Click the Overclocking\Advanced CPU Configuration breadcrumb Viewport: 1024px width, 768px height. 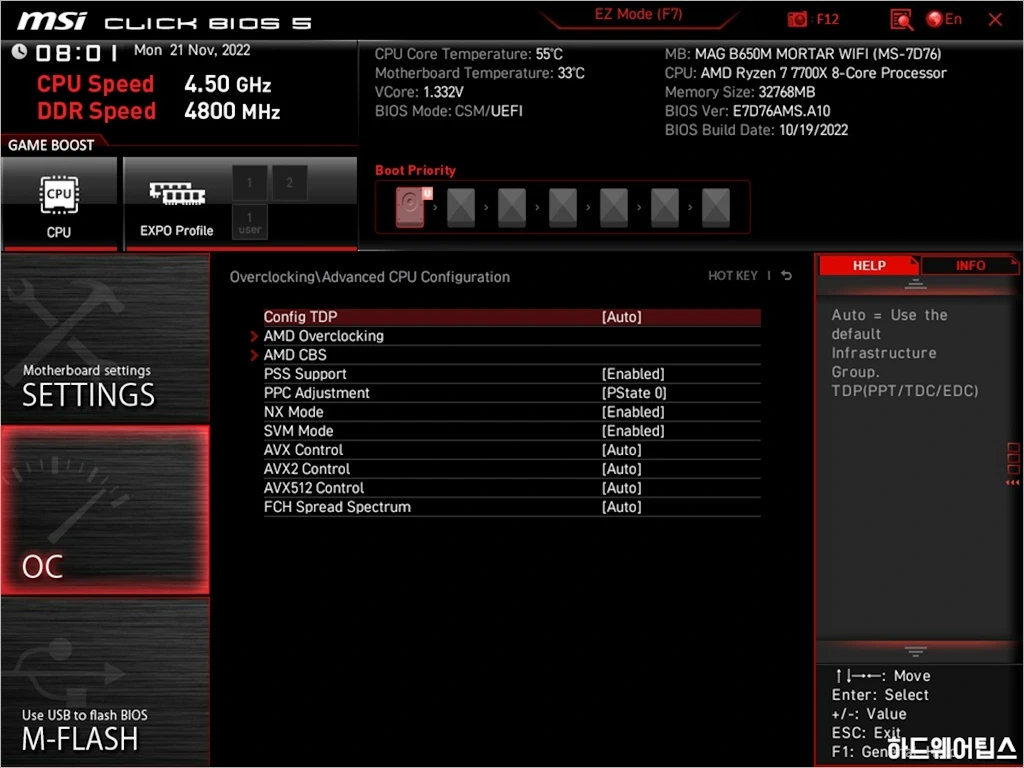pos(370,277)
